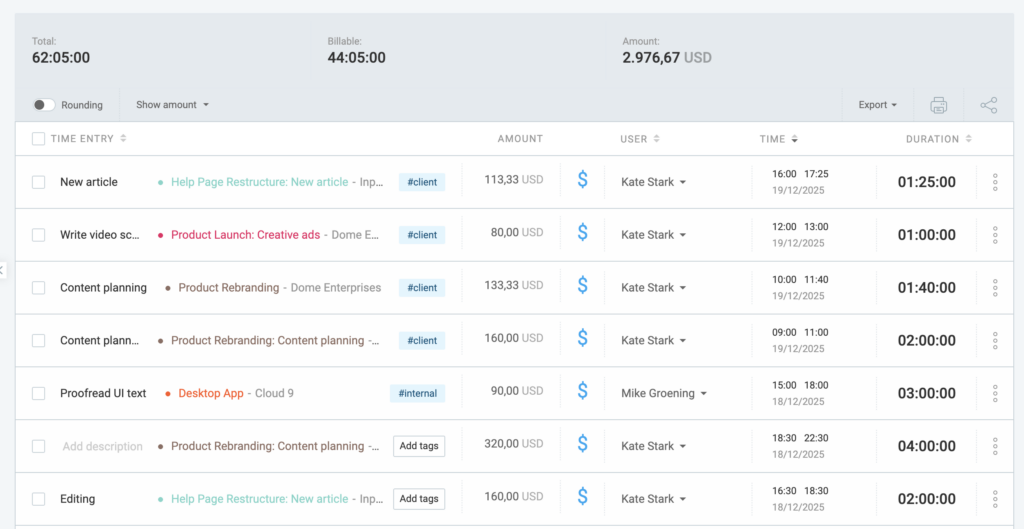The height and width of the screenshot is (529, 1024).
Task: Check the select-all checkbox beside TIME ENTRY
Action: tap(38, 139)
